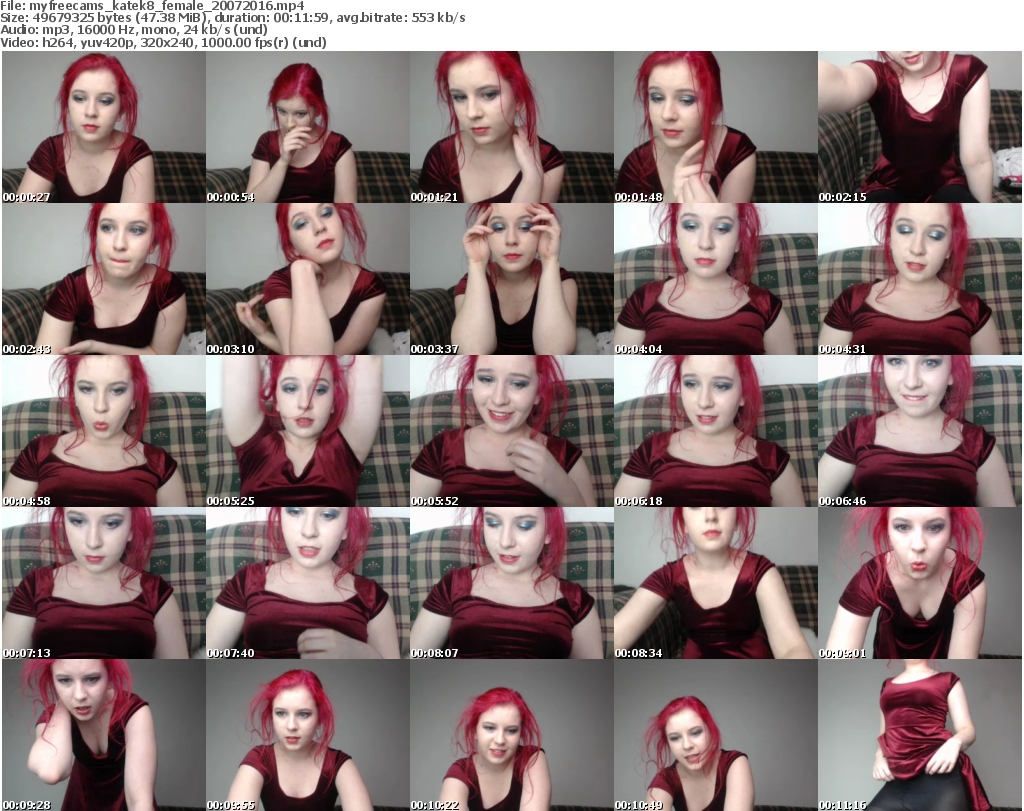Open the frame stamped 00:01:48
Image resolution: width=1024 pixels, height=811 pixels.
[x=716, y=127]
